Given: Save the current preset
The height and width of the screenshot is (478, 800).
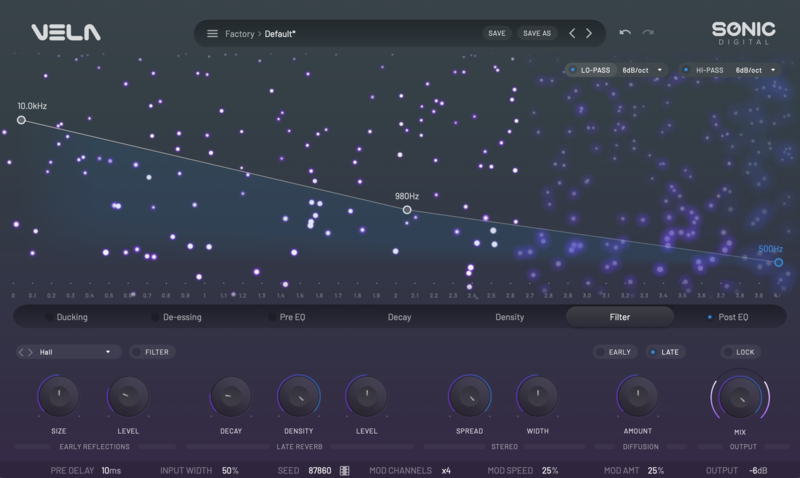Looking at the screenshot, I should point(496,33).
